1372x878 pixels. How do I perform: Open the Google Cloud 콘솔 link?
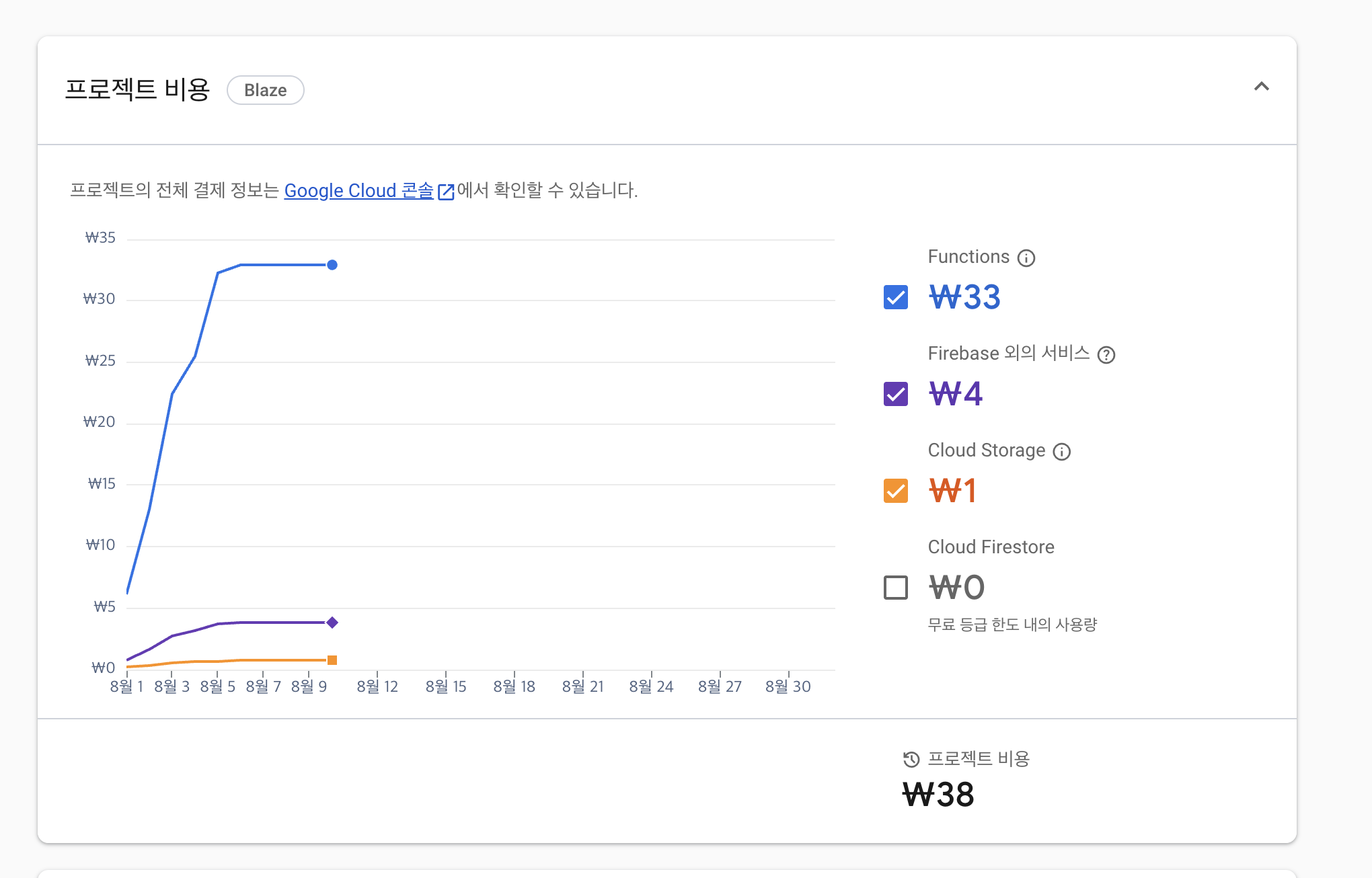[358, 191]
